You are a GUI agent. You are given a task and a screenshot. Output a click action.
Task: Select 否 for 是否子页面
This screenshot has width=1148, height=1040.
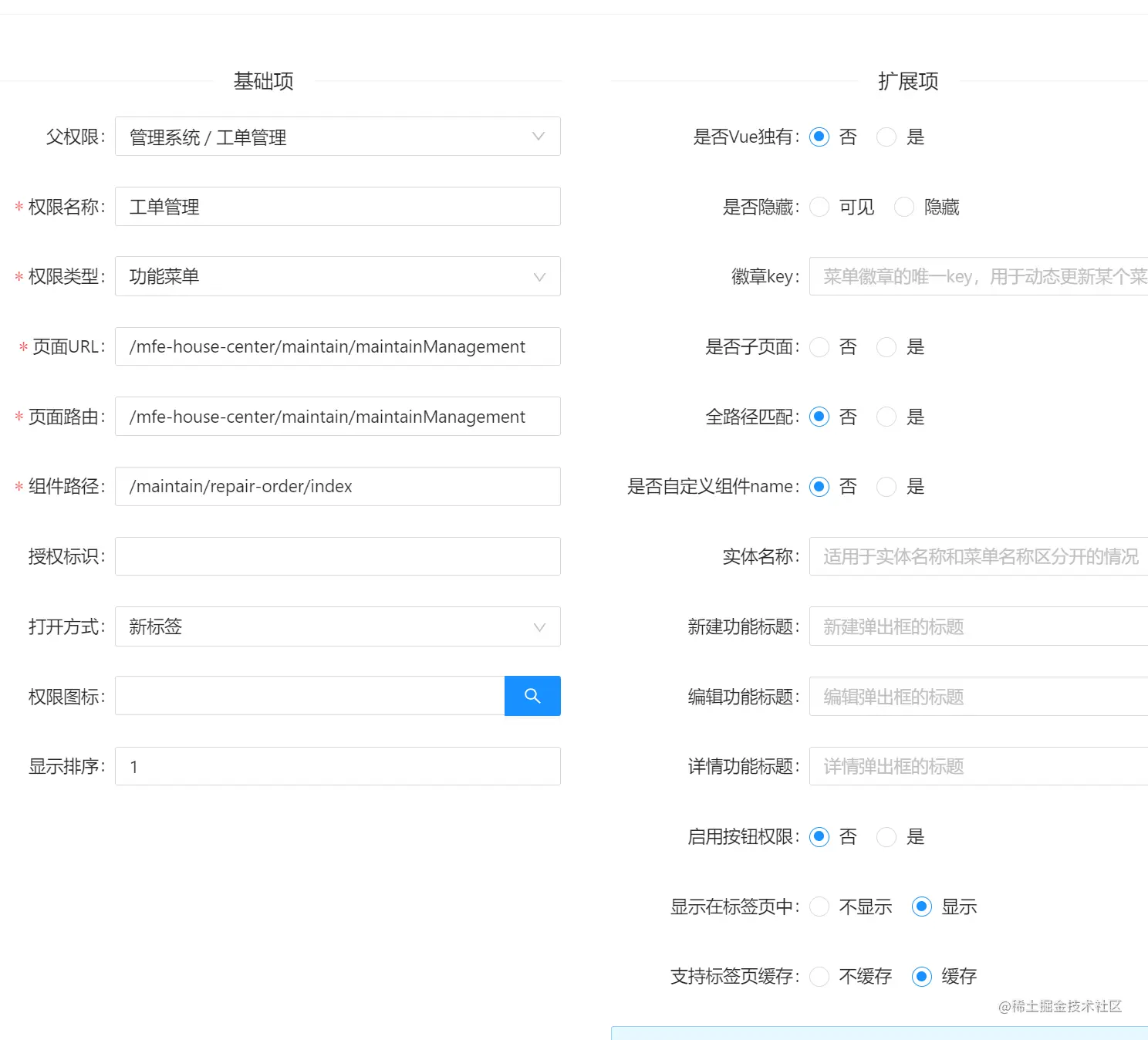pos(819,347)
